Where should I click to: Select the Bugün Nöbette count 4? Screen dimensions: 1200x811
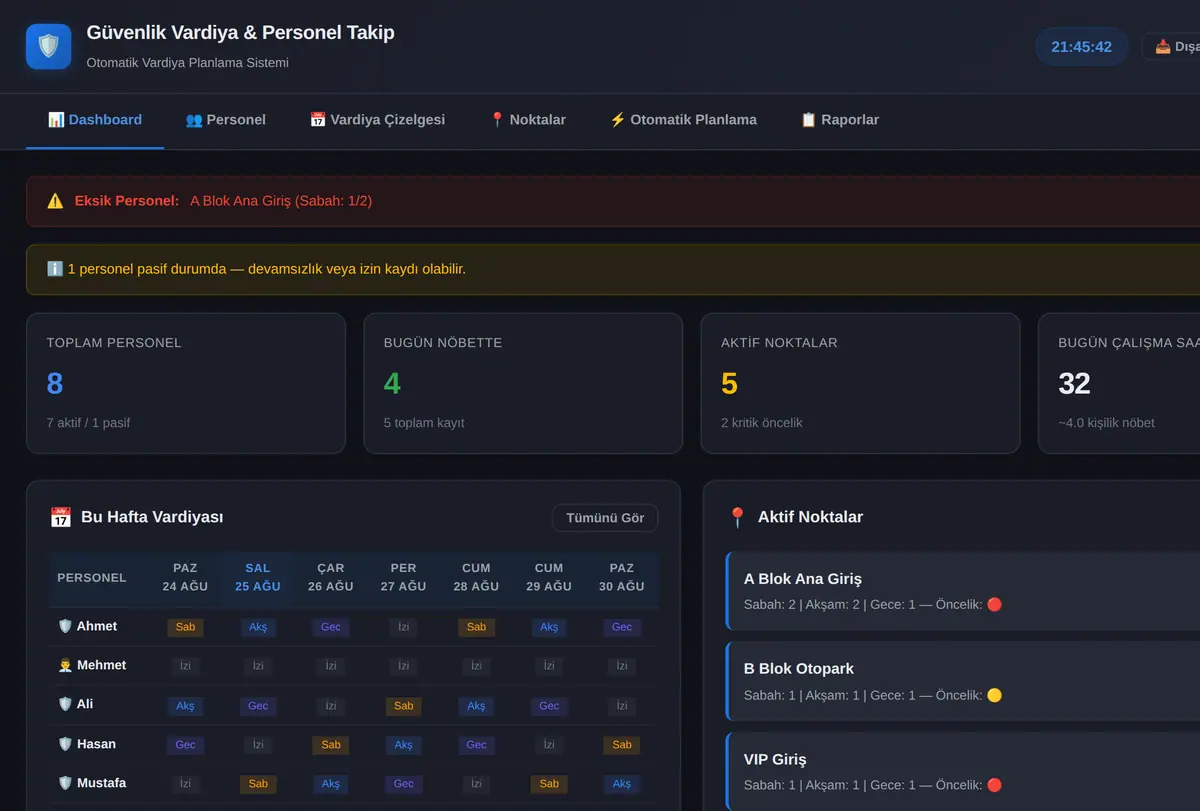(x=393, y=383)
